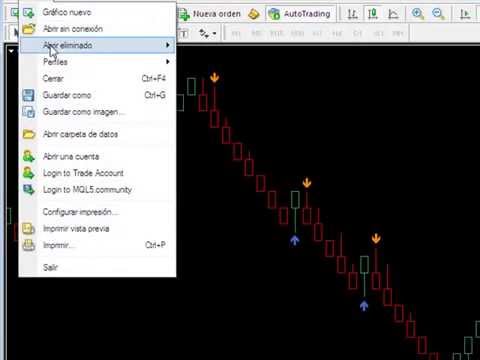Toggle the AutoTrading button
Image resolution: width=480 pixels, height=360 pixels.
point(300,14)
